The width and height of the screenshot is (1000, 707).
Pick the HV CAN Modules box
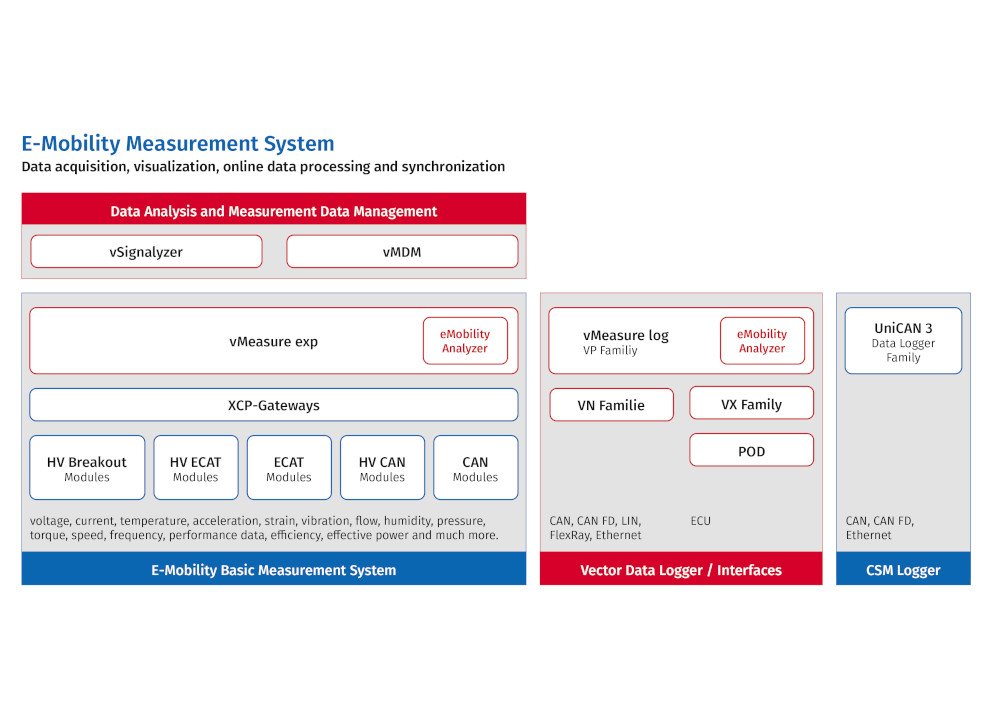[x=382, y=468]
